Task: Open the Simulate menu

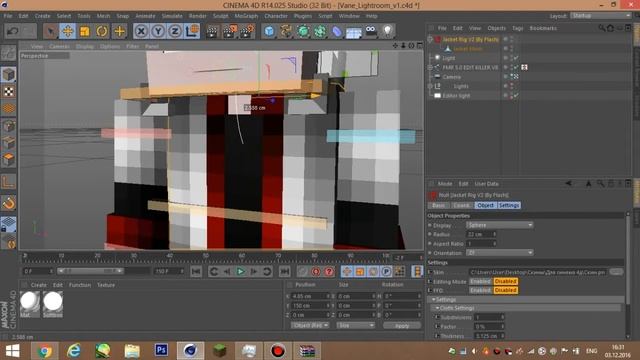Action: coord(172,16)
